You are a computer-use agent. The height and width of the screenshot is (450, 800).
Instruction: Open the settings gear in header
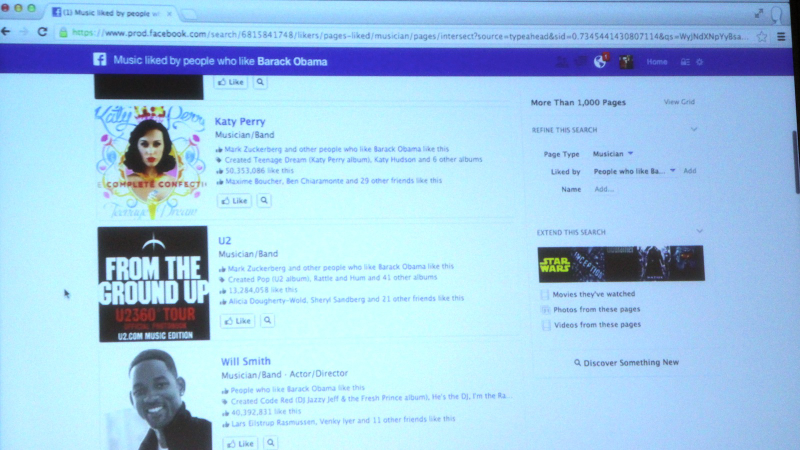(x=699, y=62)
